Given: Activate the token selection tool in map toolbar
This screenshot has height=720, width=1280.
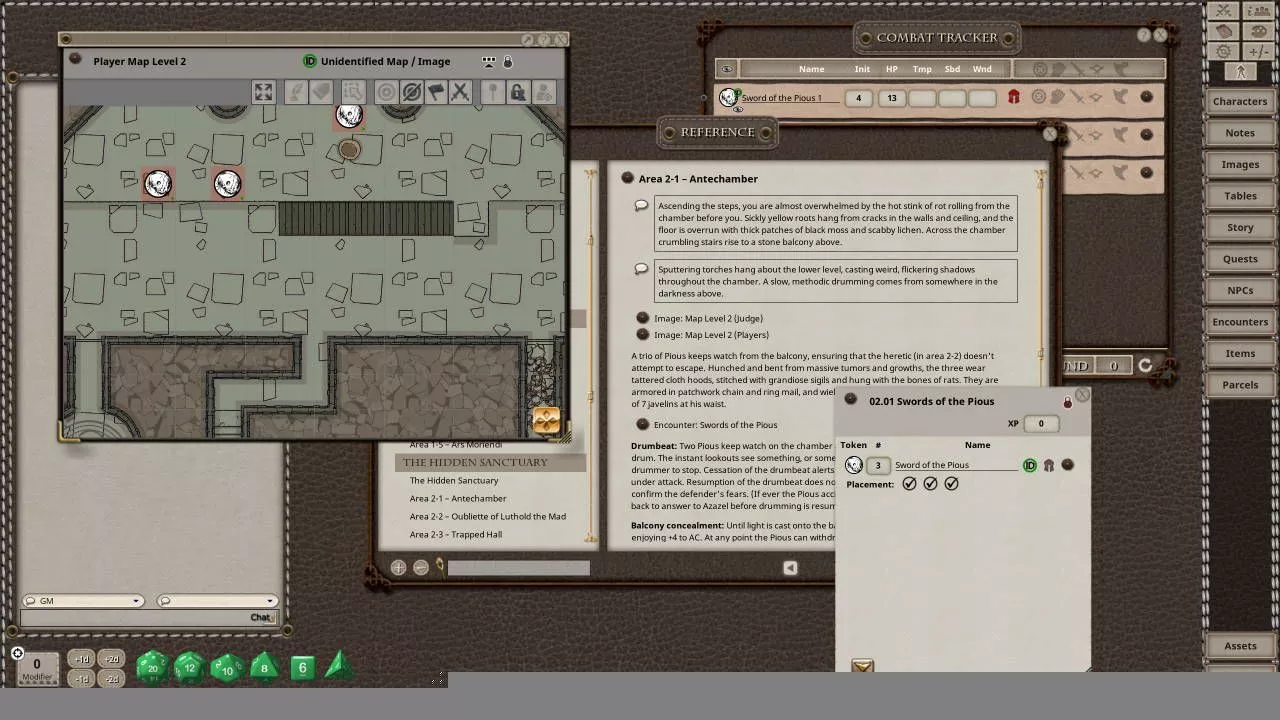Looking at the screenshot, I should pyautogui.click(x=353, y=92).
